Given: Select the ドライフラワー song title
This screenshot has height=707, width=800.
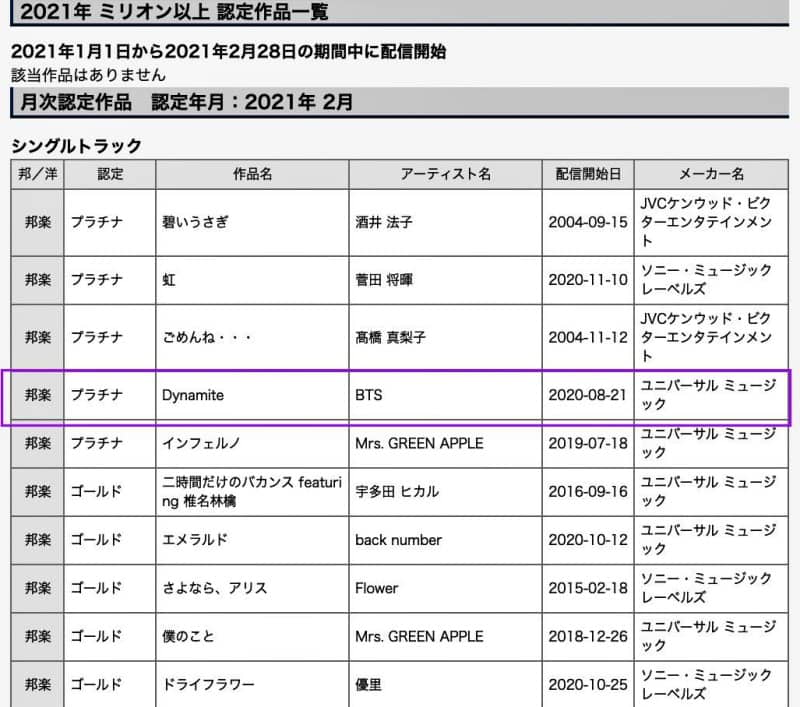Looking at the screenshot, I should click(208, 685).
